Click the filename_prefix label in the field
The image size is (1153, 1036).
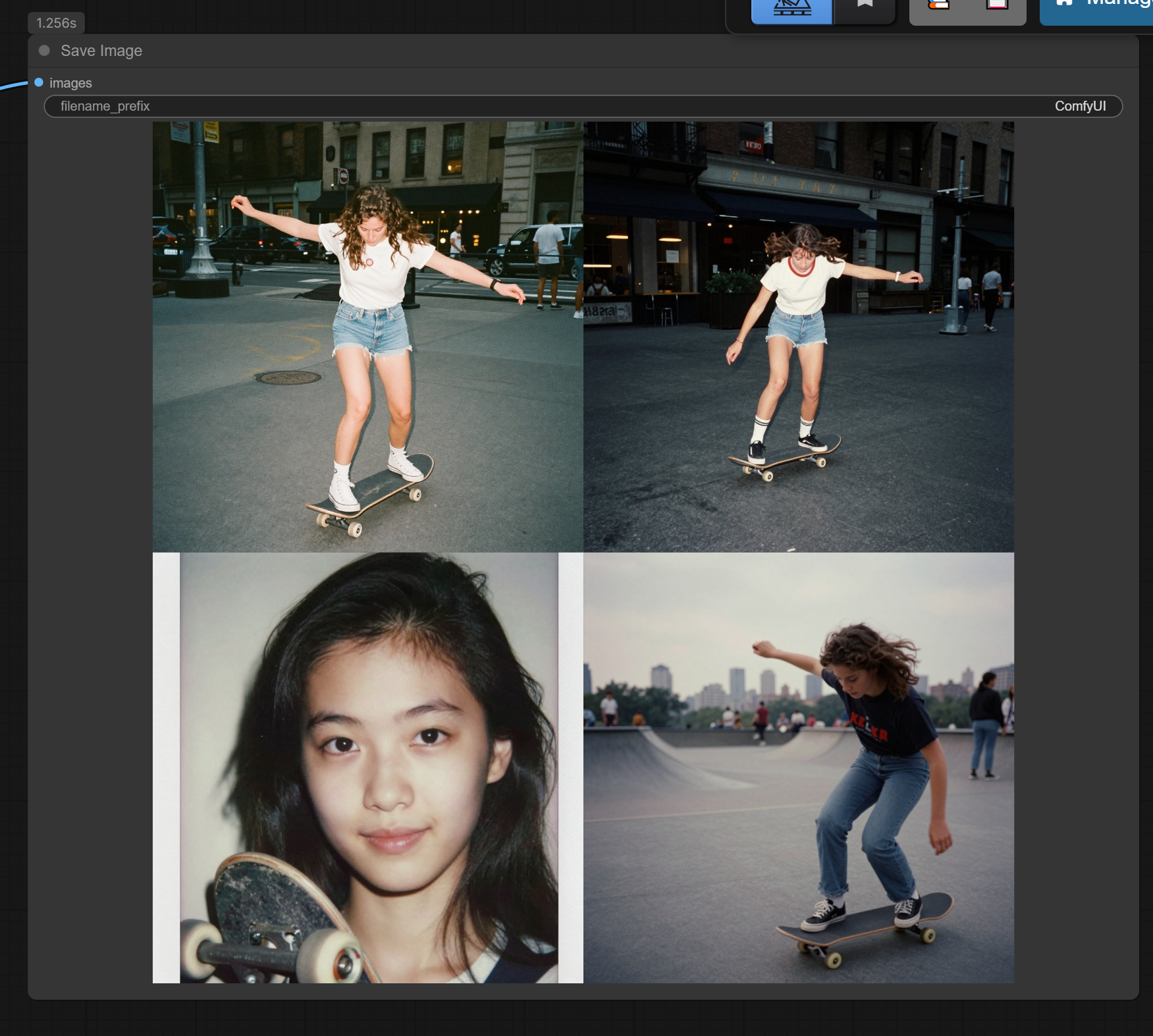pyautogui.click(x=105, y=106)
